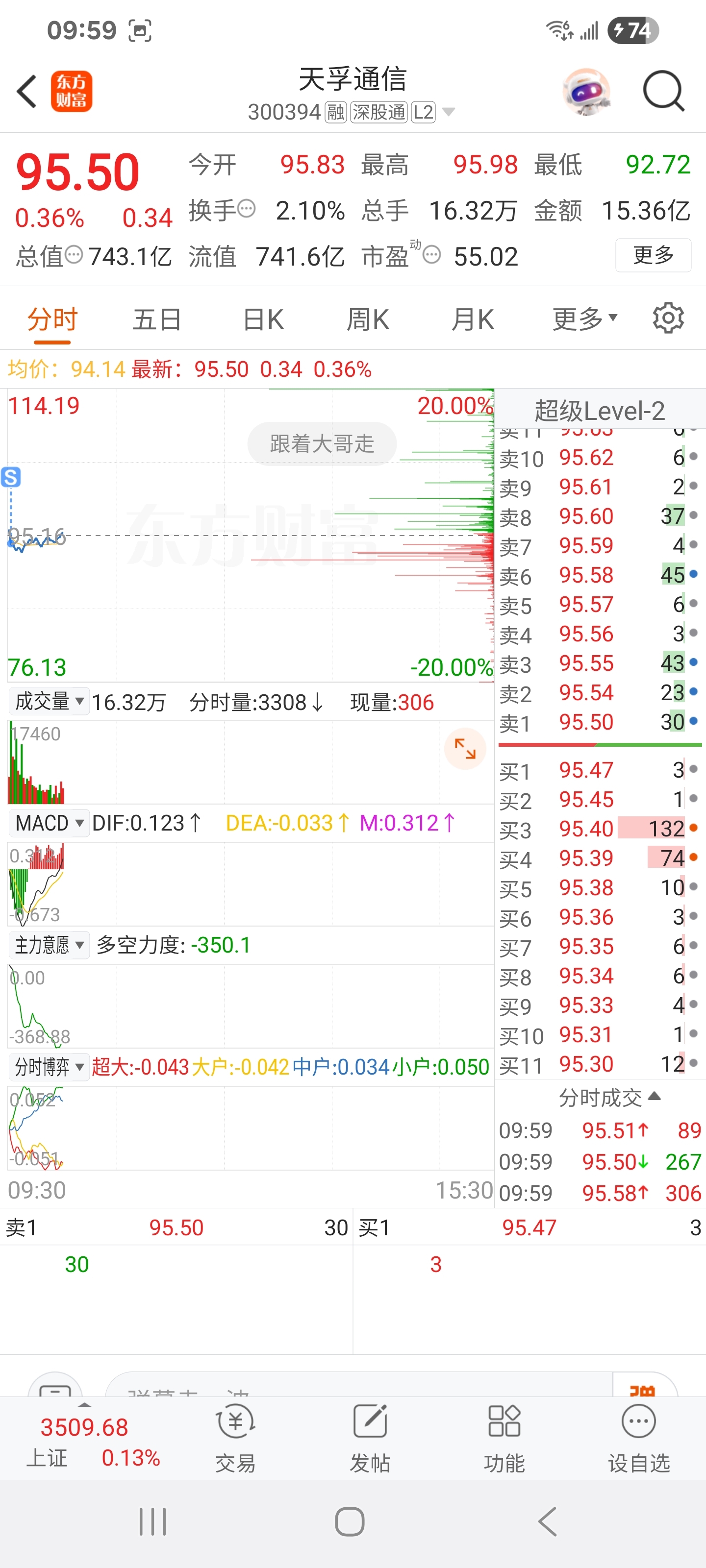The width and height of the screenshot is (706, 1568).
Task: Tap the L2 level tag
Action: (x=424, y=112)
